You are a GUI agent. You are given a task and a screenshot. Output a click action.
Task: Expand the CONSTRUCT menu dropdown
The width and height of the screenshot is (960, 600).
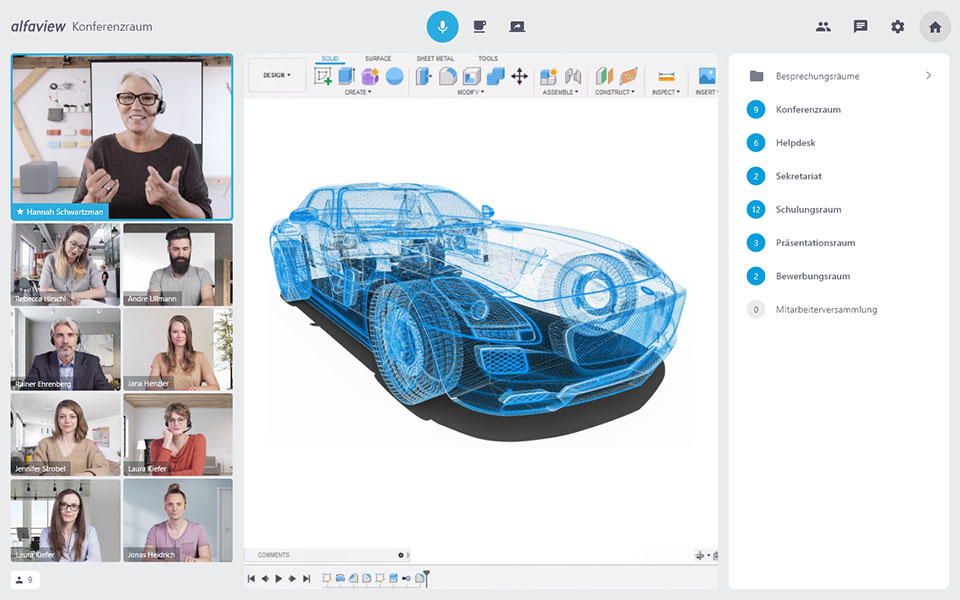click(x=615, y=92)
